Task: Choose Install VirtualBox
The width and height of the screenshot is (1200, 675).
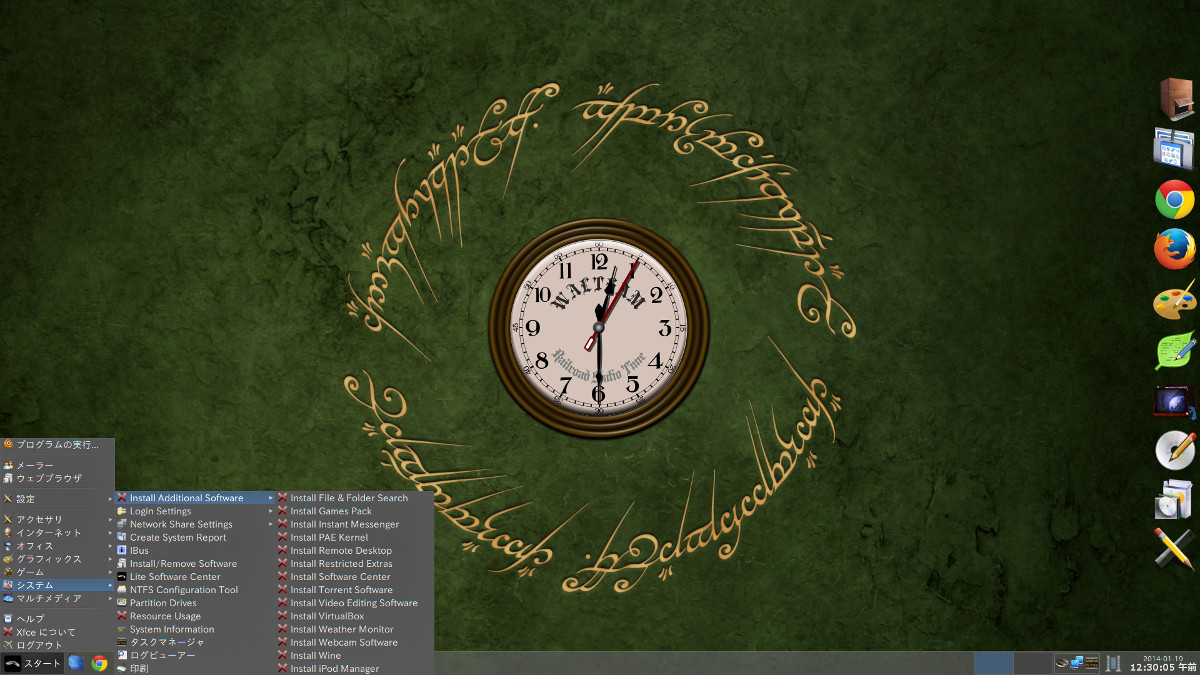Action: (355, 616)
